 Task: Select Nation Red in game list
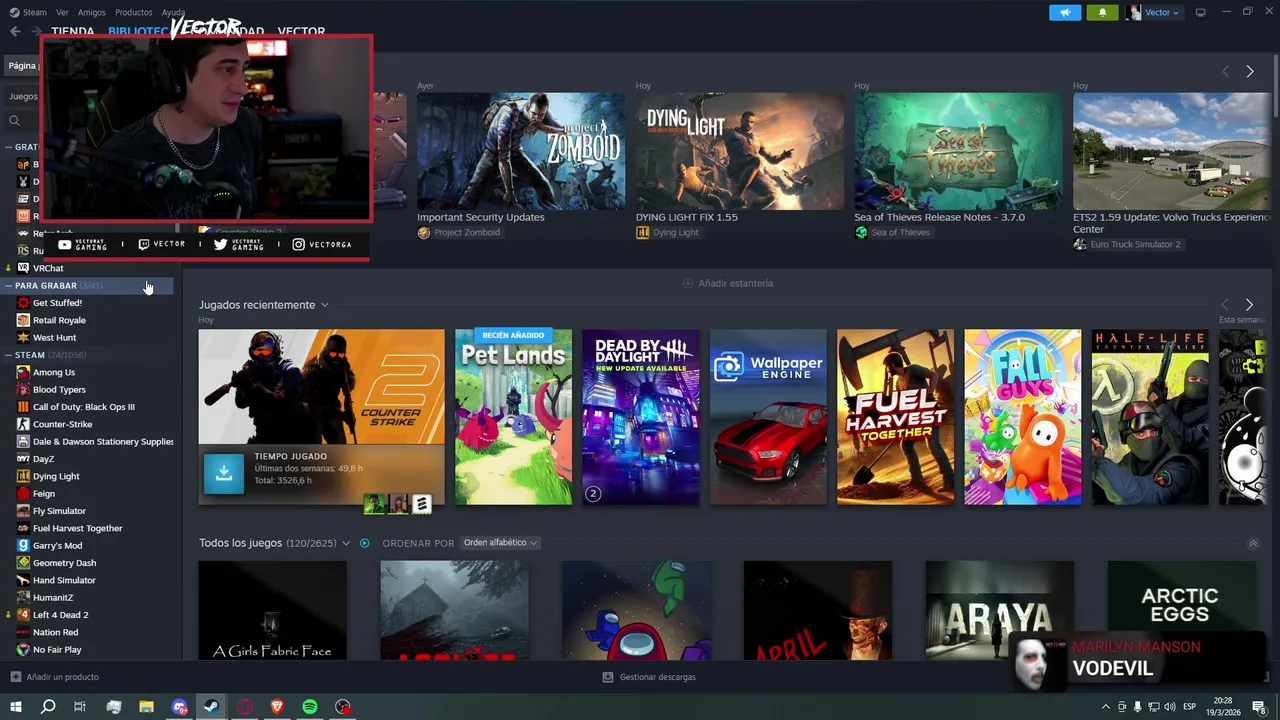tap(55, 632)
